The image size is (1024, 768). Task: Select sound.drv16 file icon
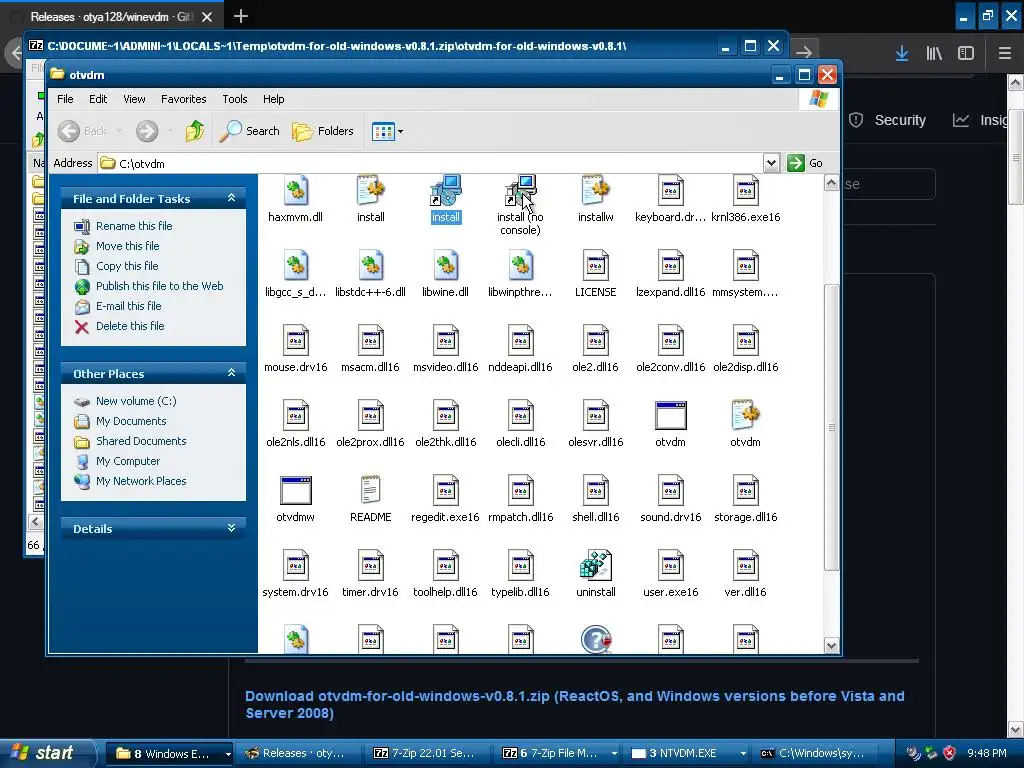point(670,491)
